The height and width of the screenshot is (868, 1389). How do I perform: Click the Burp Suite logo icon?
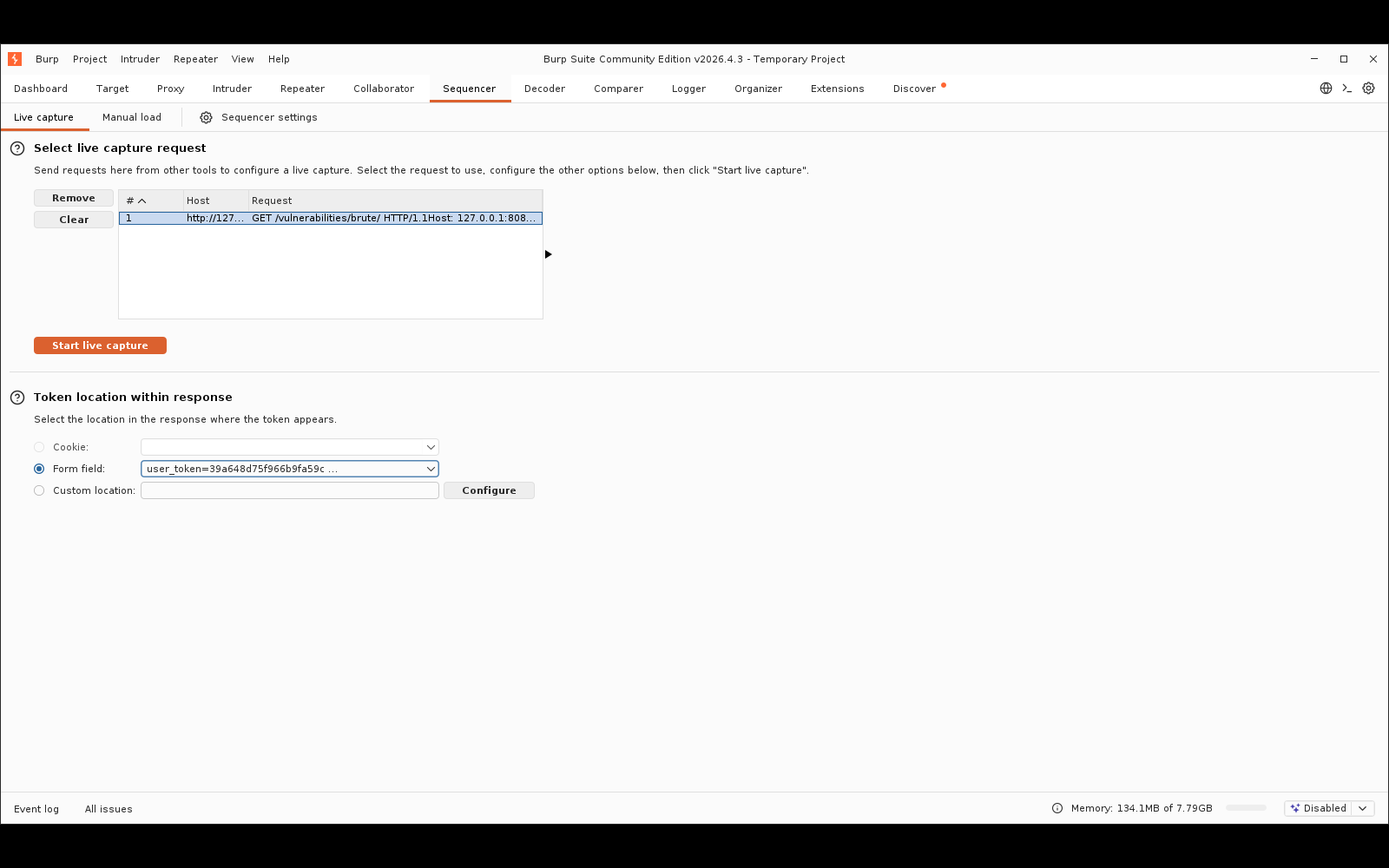click(x=15, y=59)
